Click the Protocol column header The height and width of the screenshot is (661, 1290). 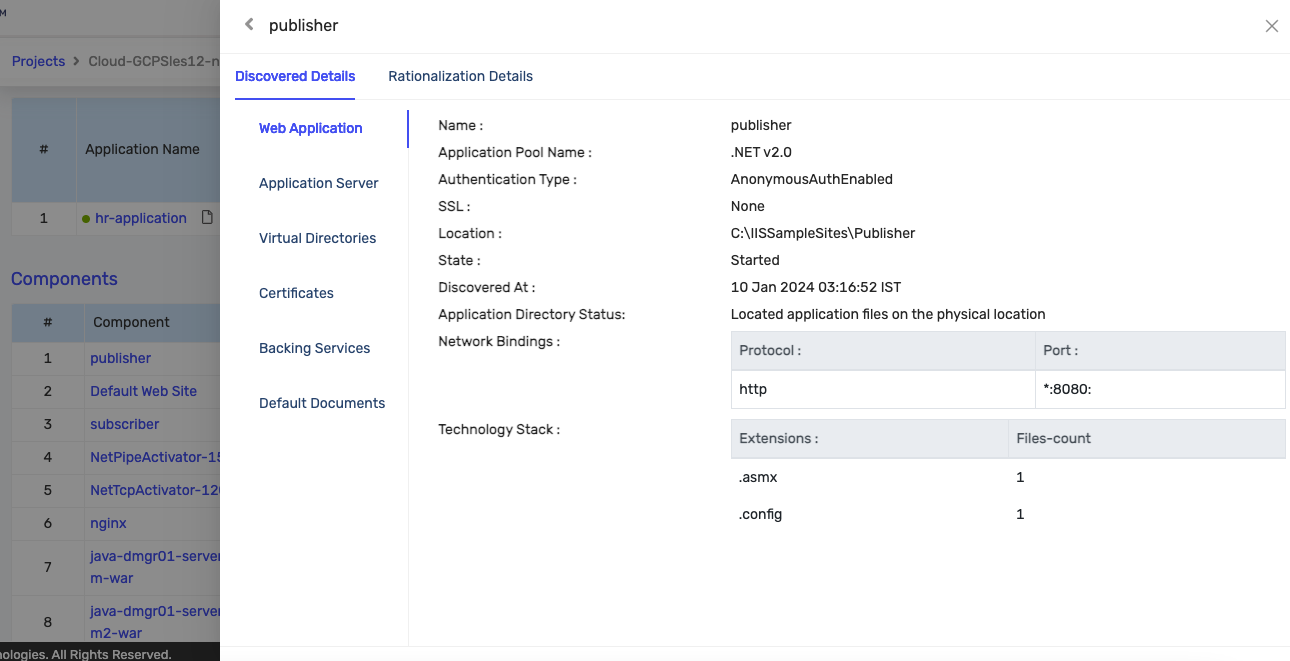coord(770,351)
